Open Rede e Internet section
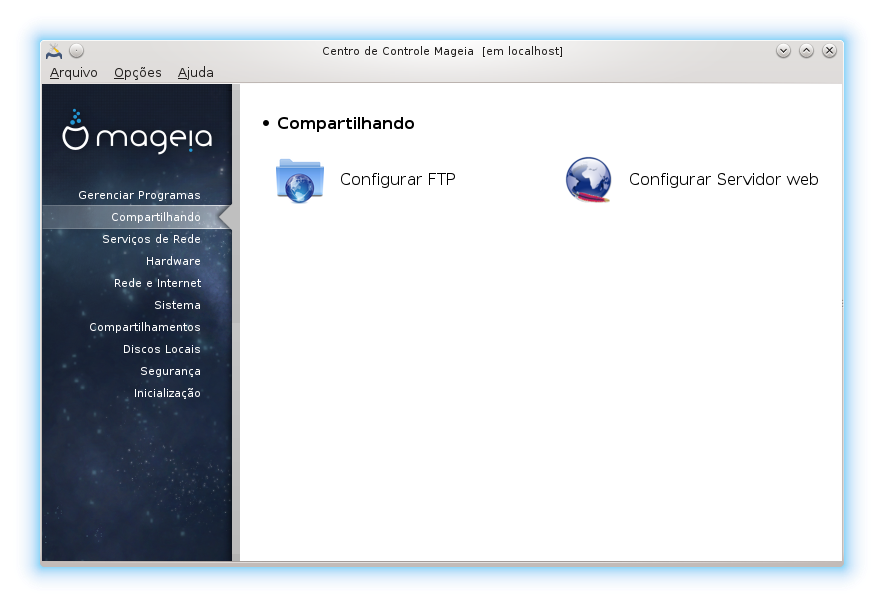The image size is (884, 607). point(157,283)
